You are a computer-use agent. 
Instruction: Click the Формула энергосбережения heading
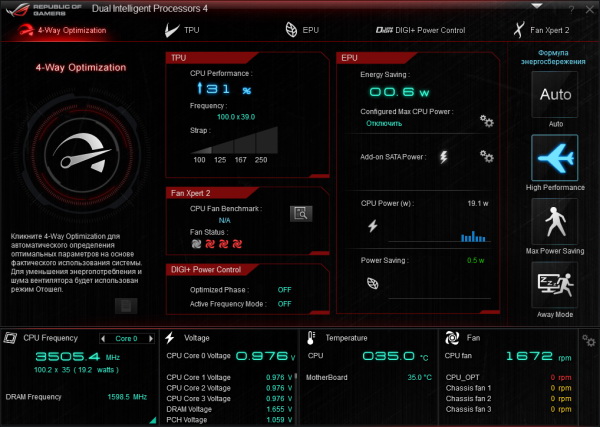(x=553, y=57)
